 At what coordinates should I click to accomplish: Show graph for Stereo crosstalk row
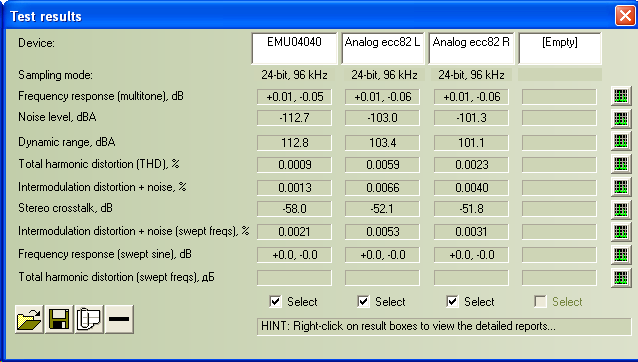click(621, 209)
